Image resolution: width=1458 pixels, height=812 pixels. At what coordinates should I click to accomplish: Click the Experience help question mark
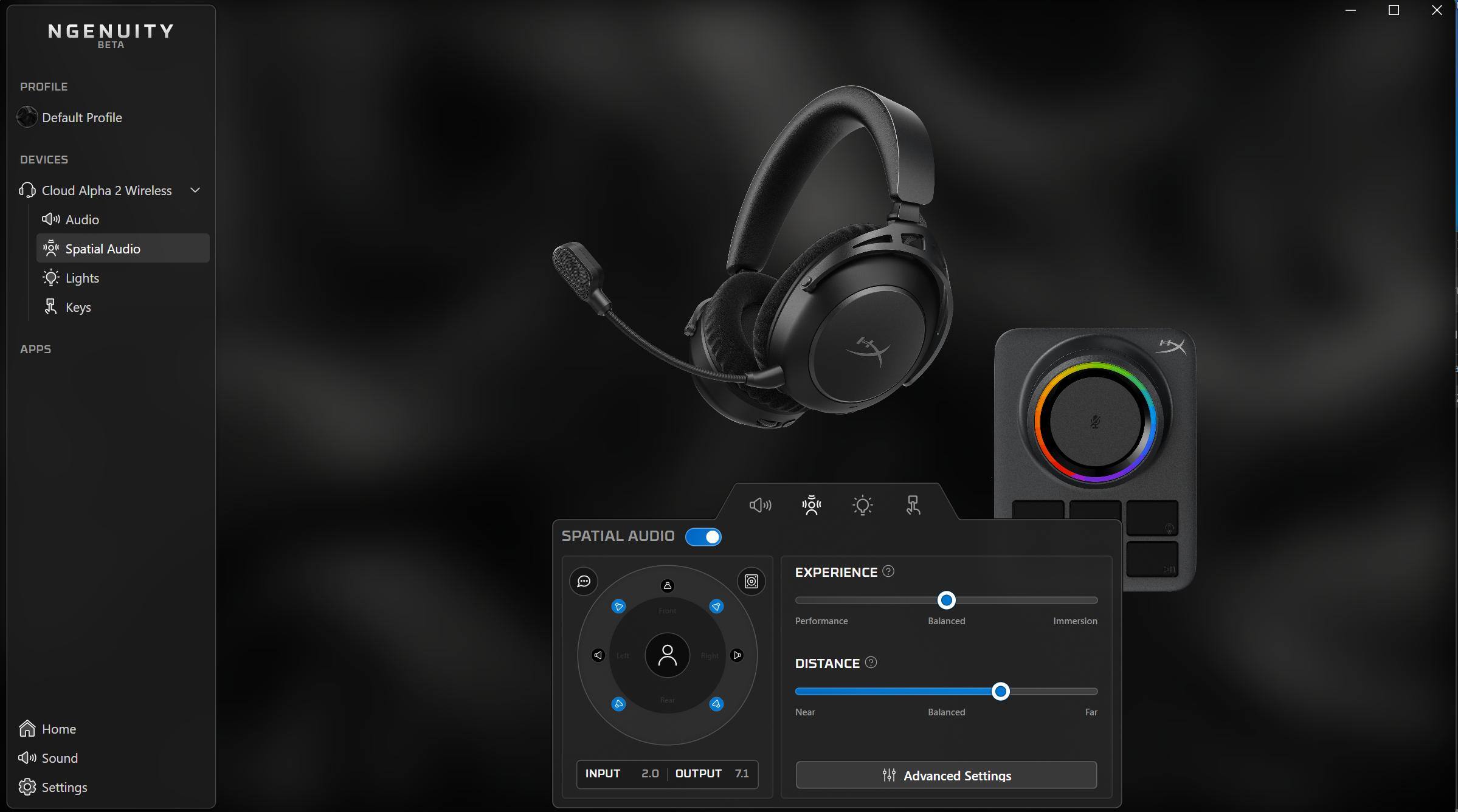(888, 571)
